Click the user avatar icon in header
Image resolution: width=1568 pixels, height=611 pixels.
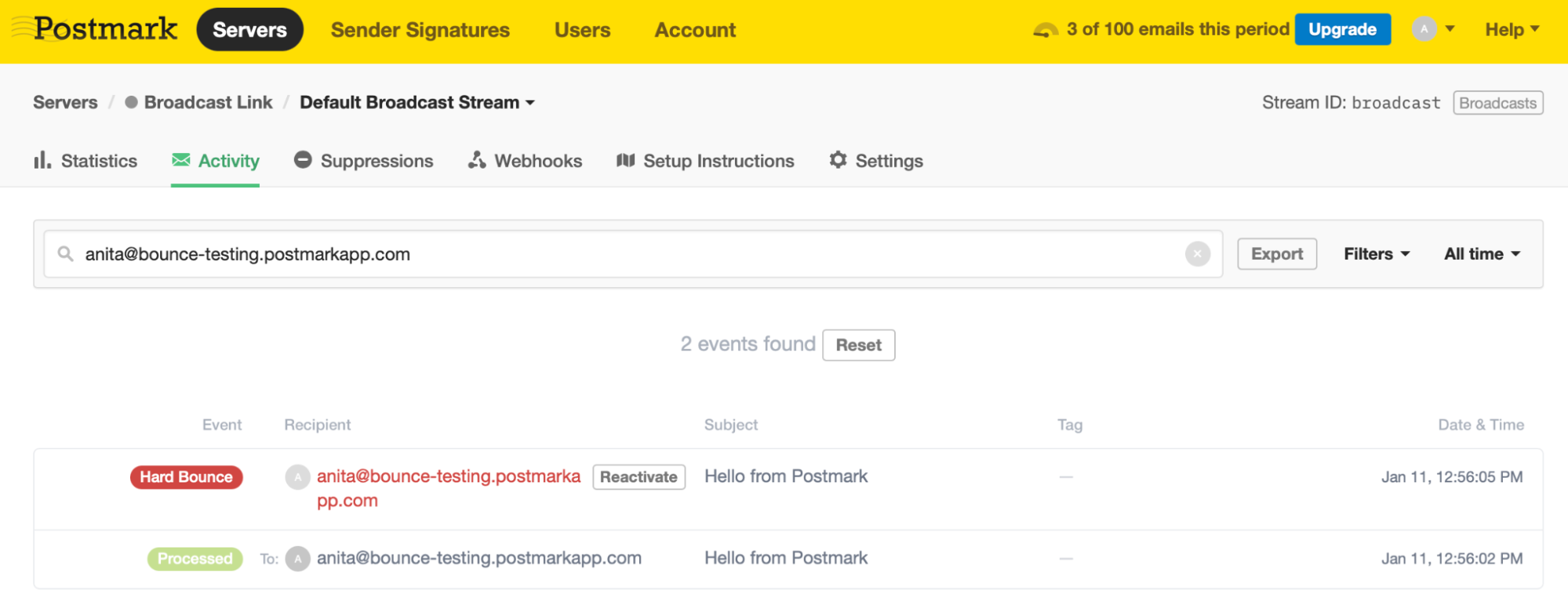point(1424,29)
